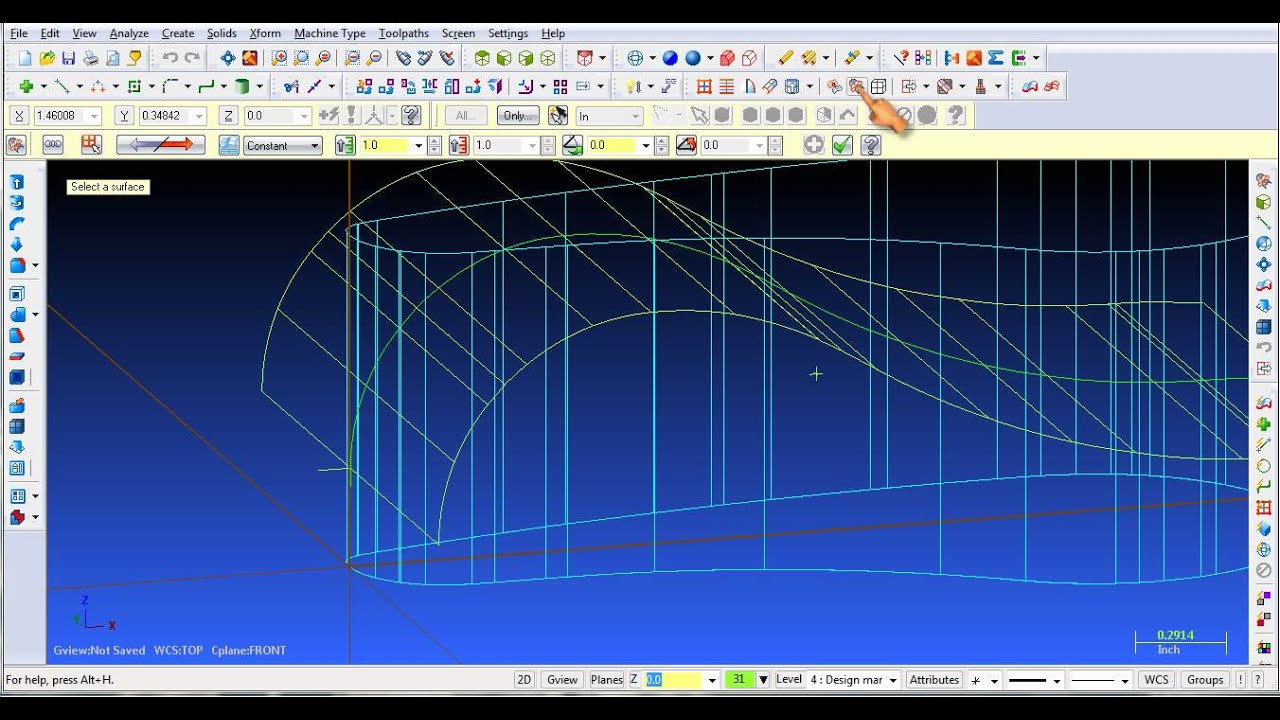Click the green color swatch showing 31
The width and height of the screenshot is (1280, 720).
tap(739, 679)
